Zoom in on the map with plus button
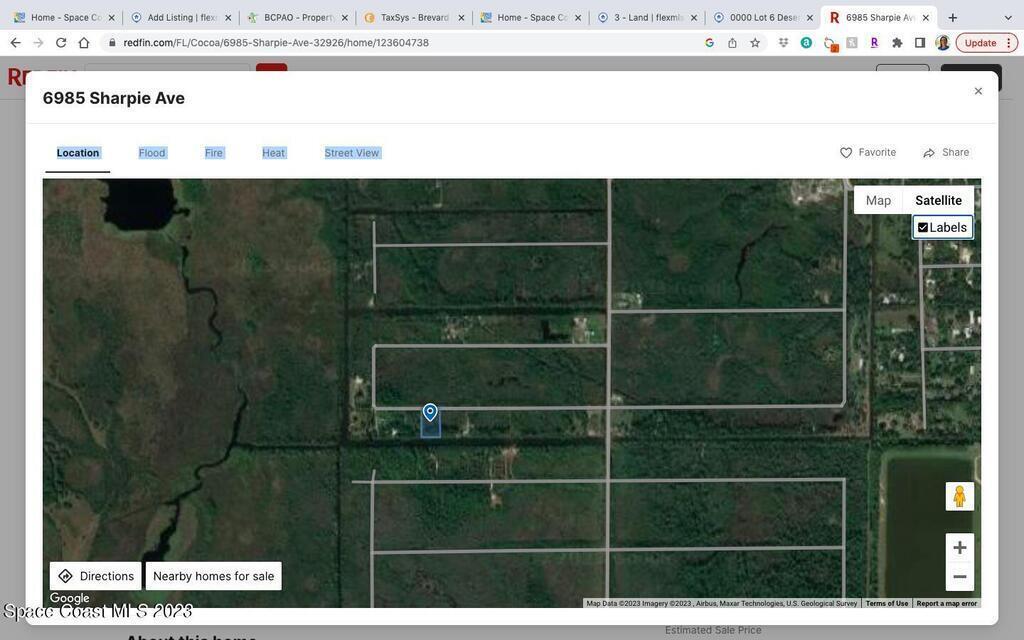 (x=959, y=548)
